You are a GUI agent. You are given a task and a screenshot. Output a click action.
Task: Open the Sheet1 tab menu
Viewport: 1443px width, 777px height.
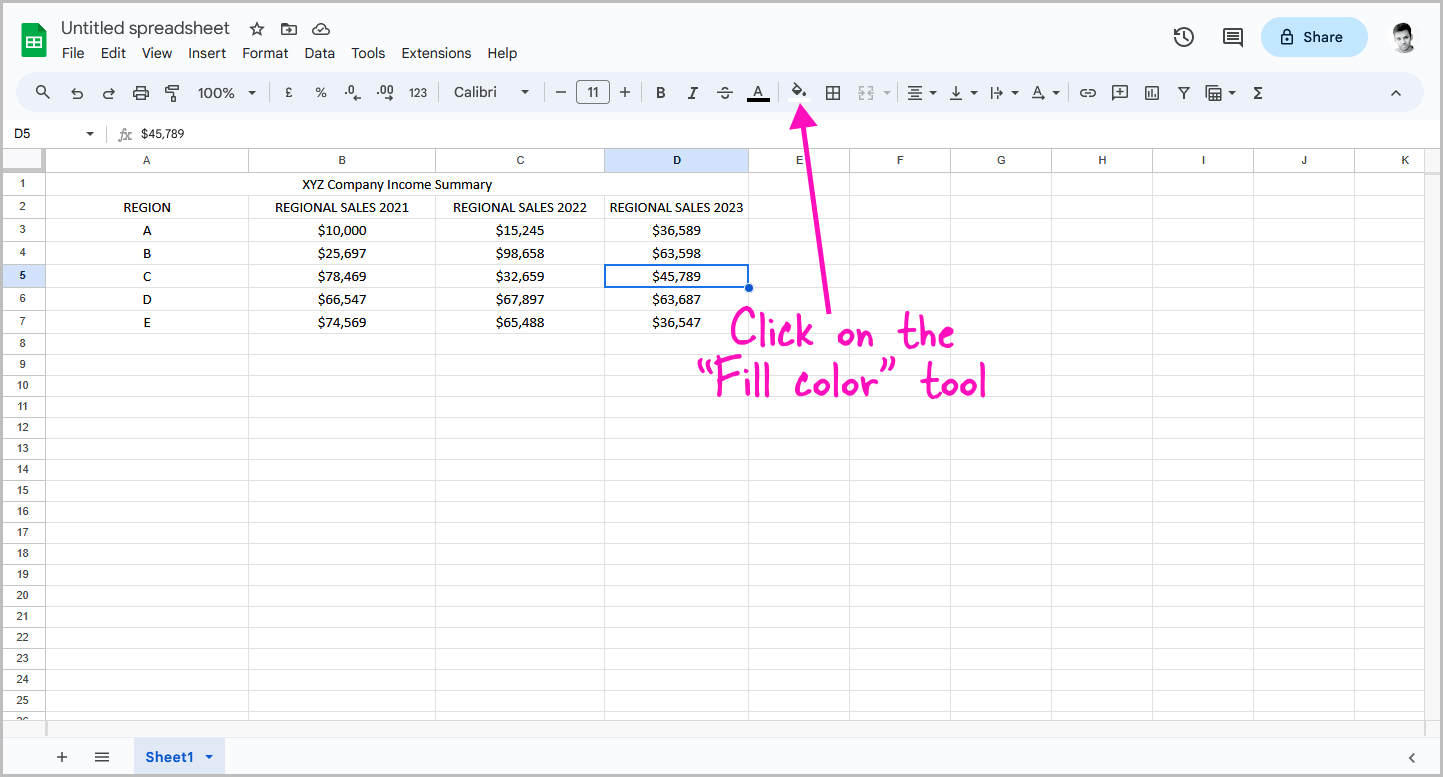pos(209,757)
